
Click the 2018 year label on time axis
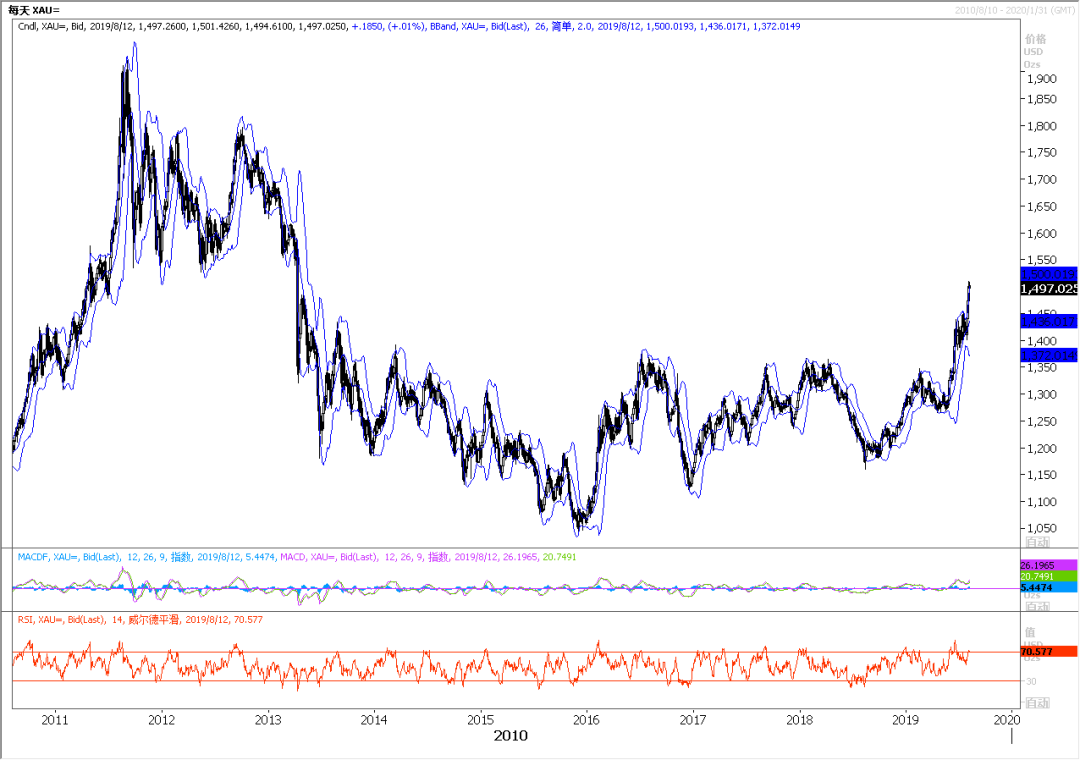(x=799, y=720)
